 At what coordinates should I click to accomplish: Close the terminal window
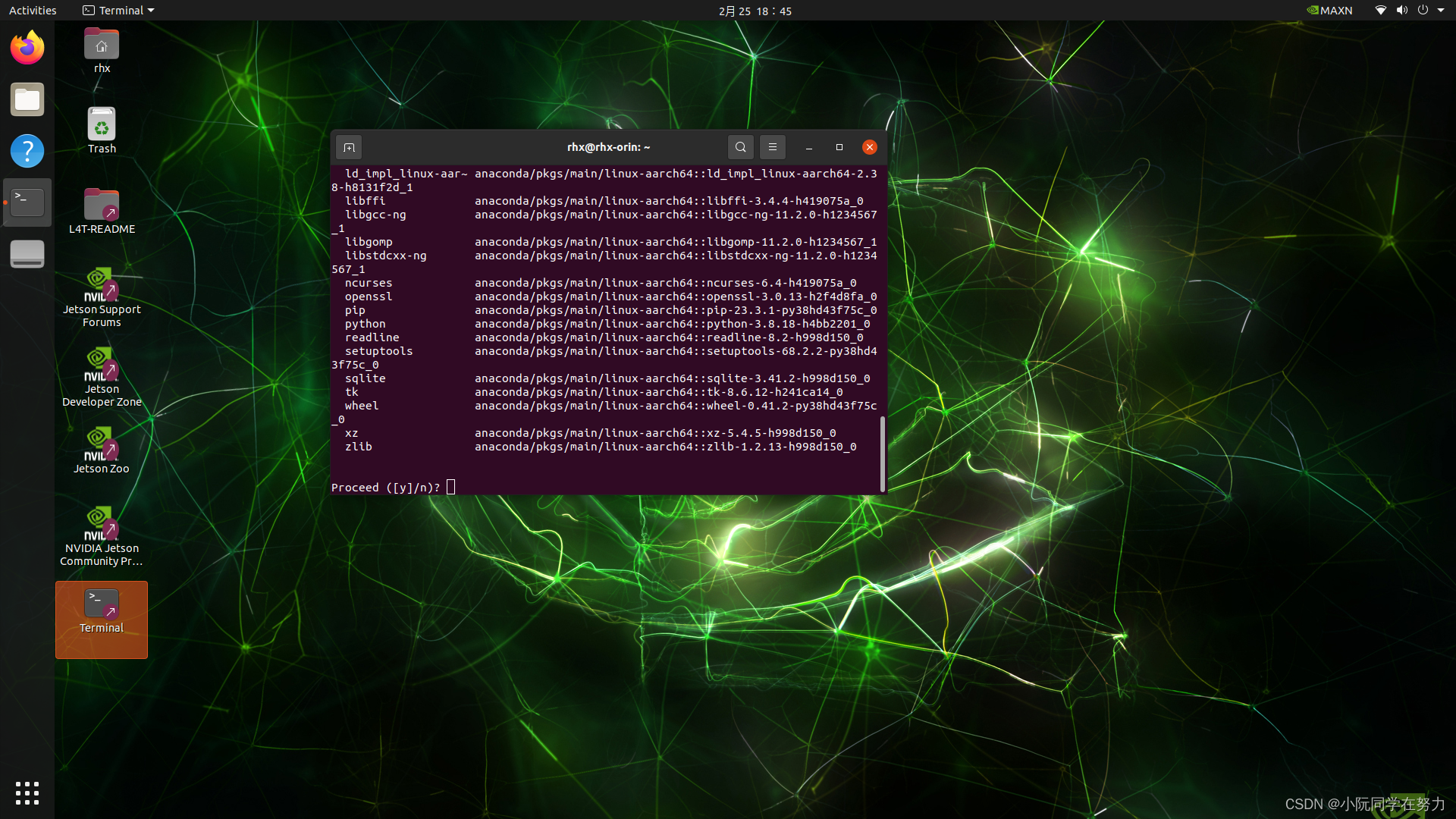coord(870,147)
